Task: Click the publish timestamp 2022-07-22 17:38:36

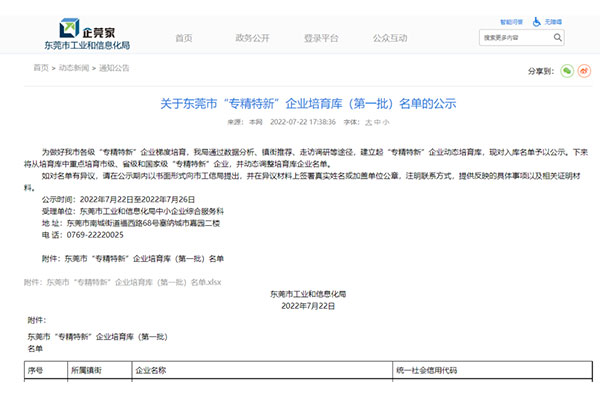Action: pos(303,122)
